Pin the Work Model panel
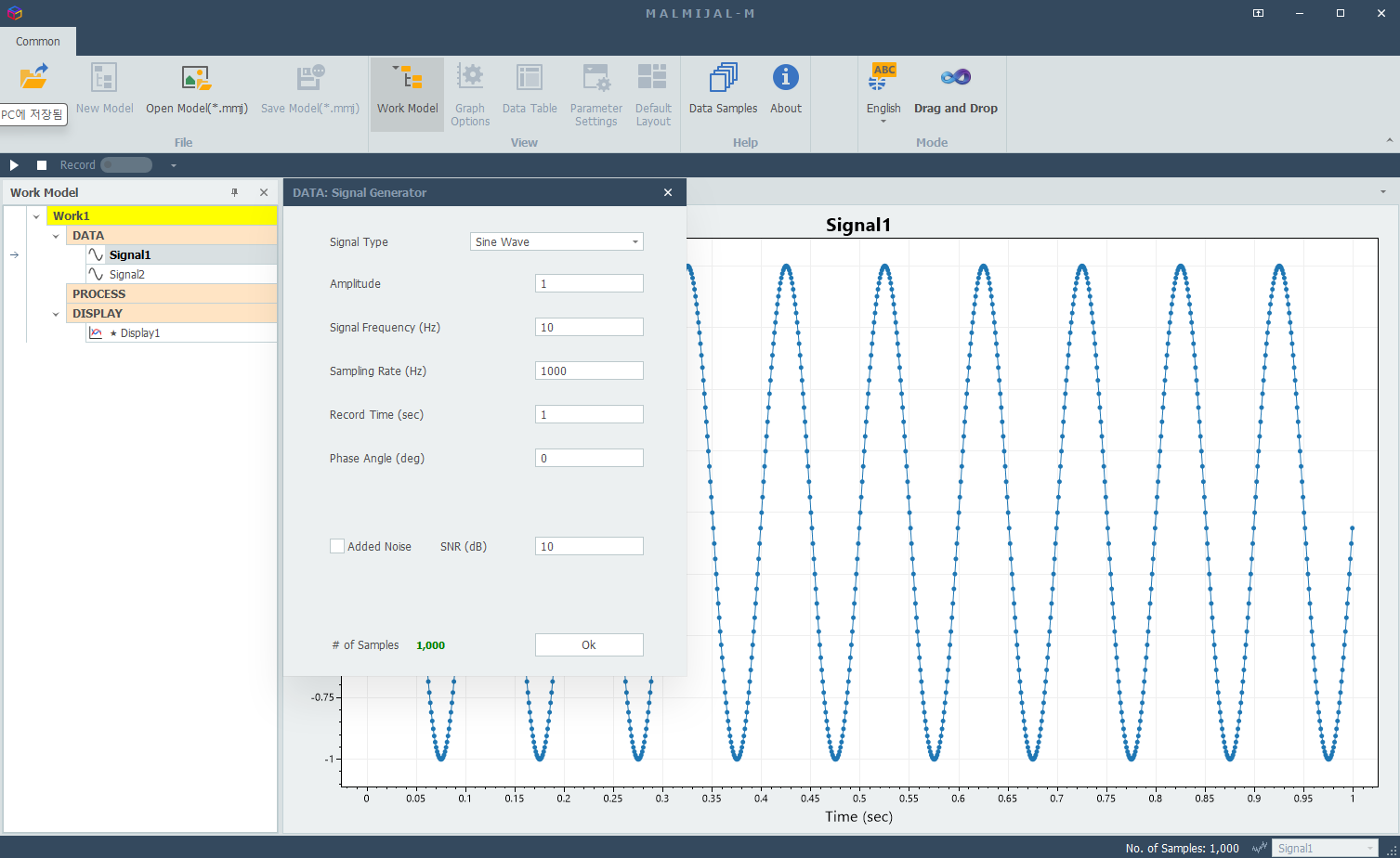Screen dimensions: 1400x858 tap(235, 192)
